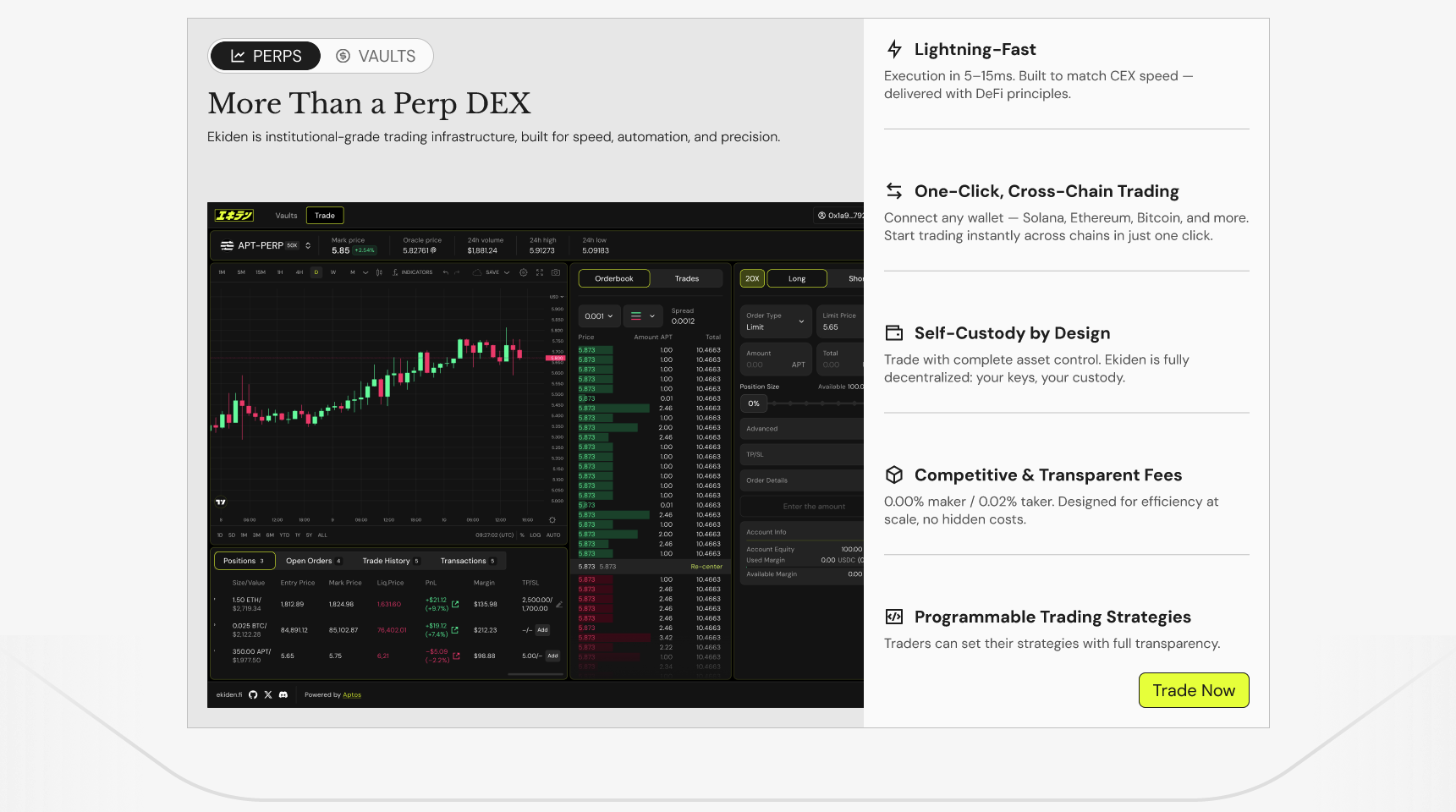Screen dimensions: 1456x812
Task: Switch to the Trades tab
Action: click(x=686, y=278)
